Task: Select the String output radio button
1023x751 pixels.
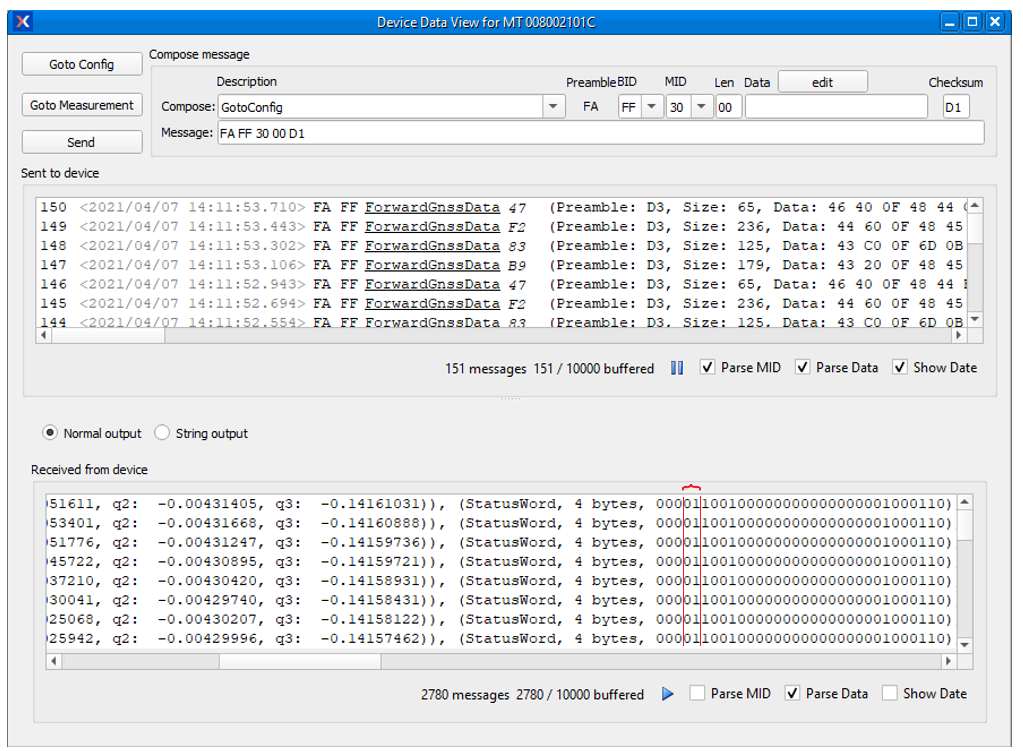Action: point(161,432)
